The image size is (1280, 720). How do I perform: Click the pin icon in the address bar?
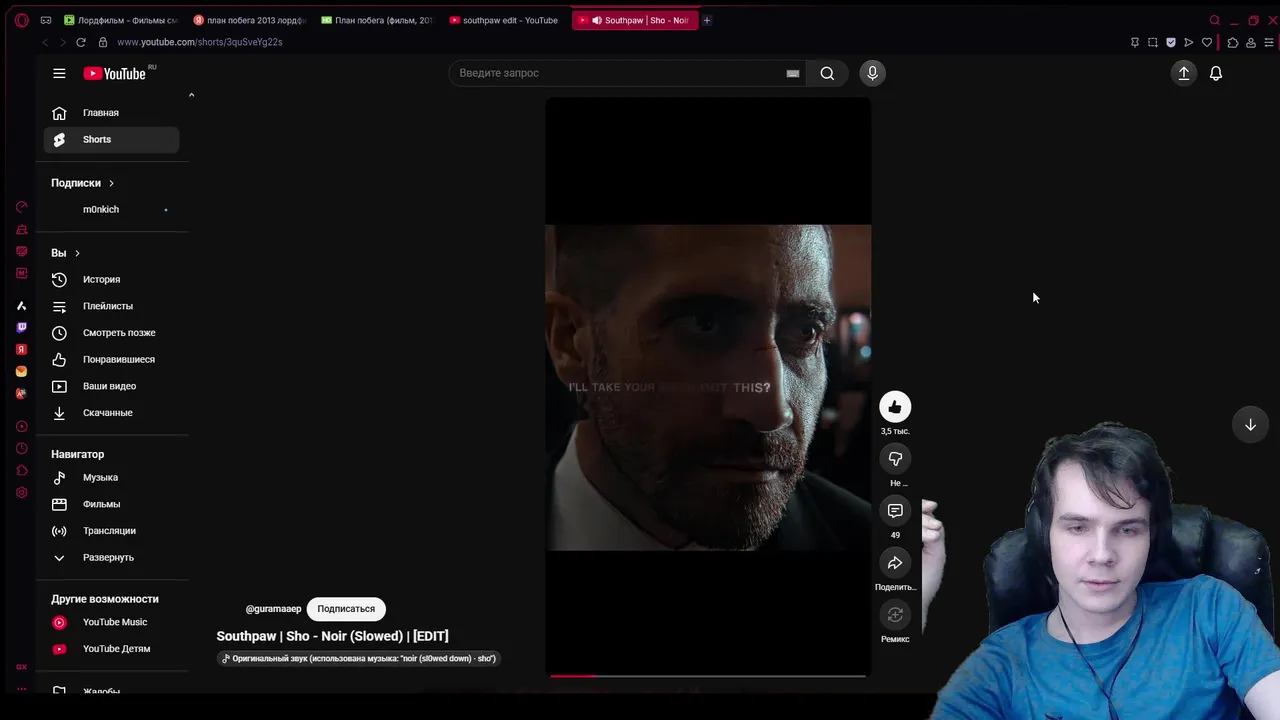point(1134,42)
